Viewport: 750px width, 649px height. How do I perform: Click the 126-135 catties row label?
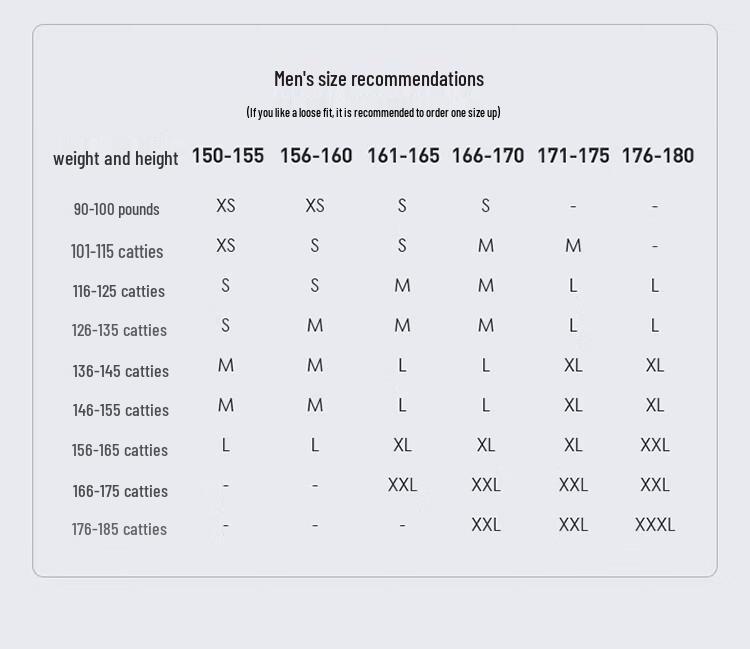[x=119, y=330]
